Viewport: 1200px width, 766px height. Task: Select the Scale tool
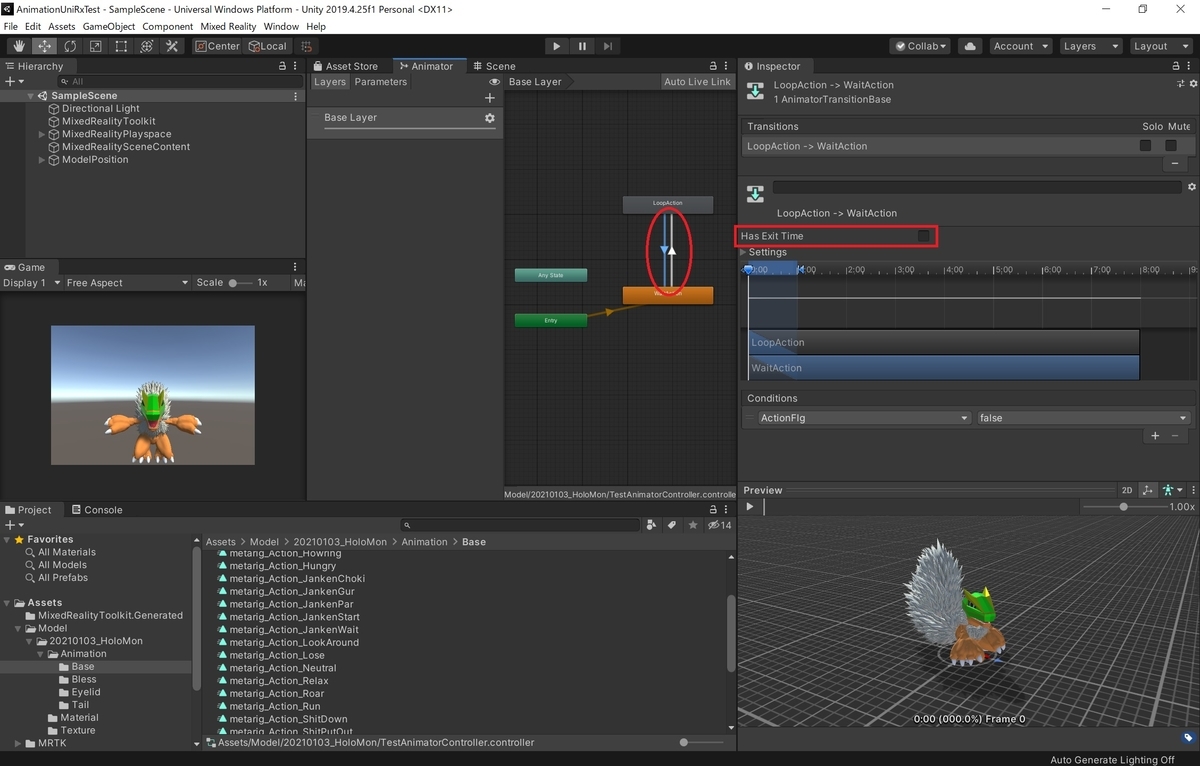click(95, 46)
